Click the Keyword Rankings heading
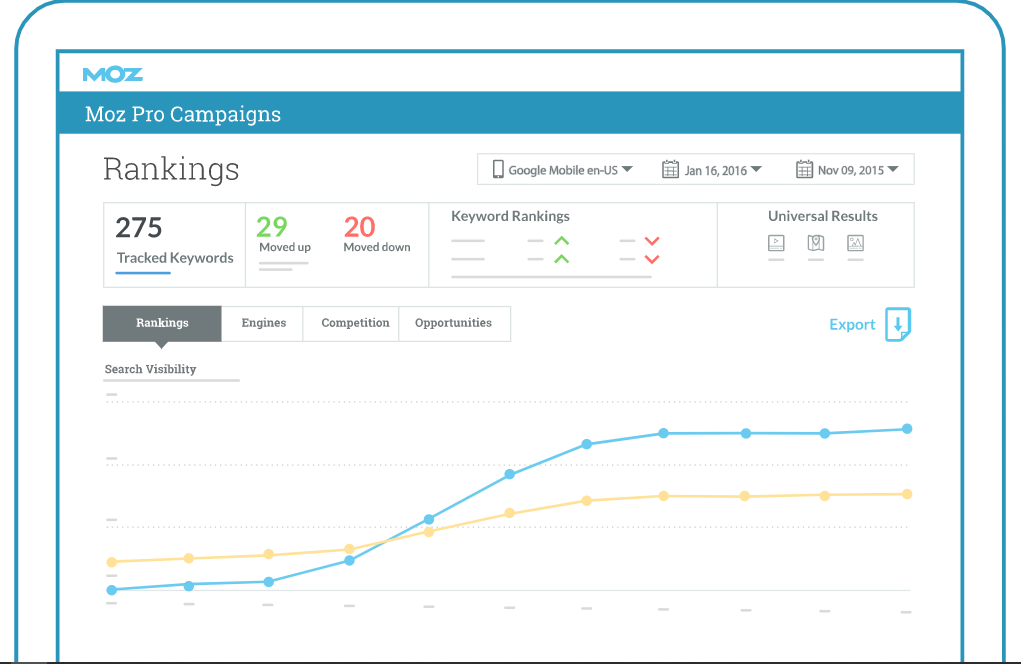The height and width of the screenshot is (664, 1021). pos(510,216)
